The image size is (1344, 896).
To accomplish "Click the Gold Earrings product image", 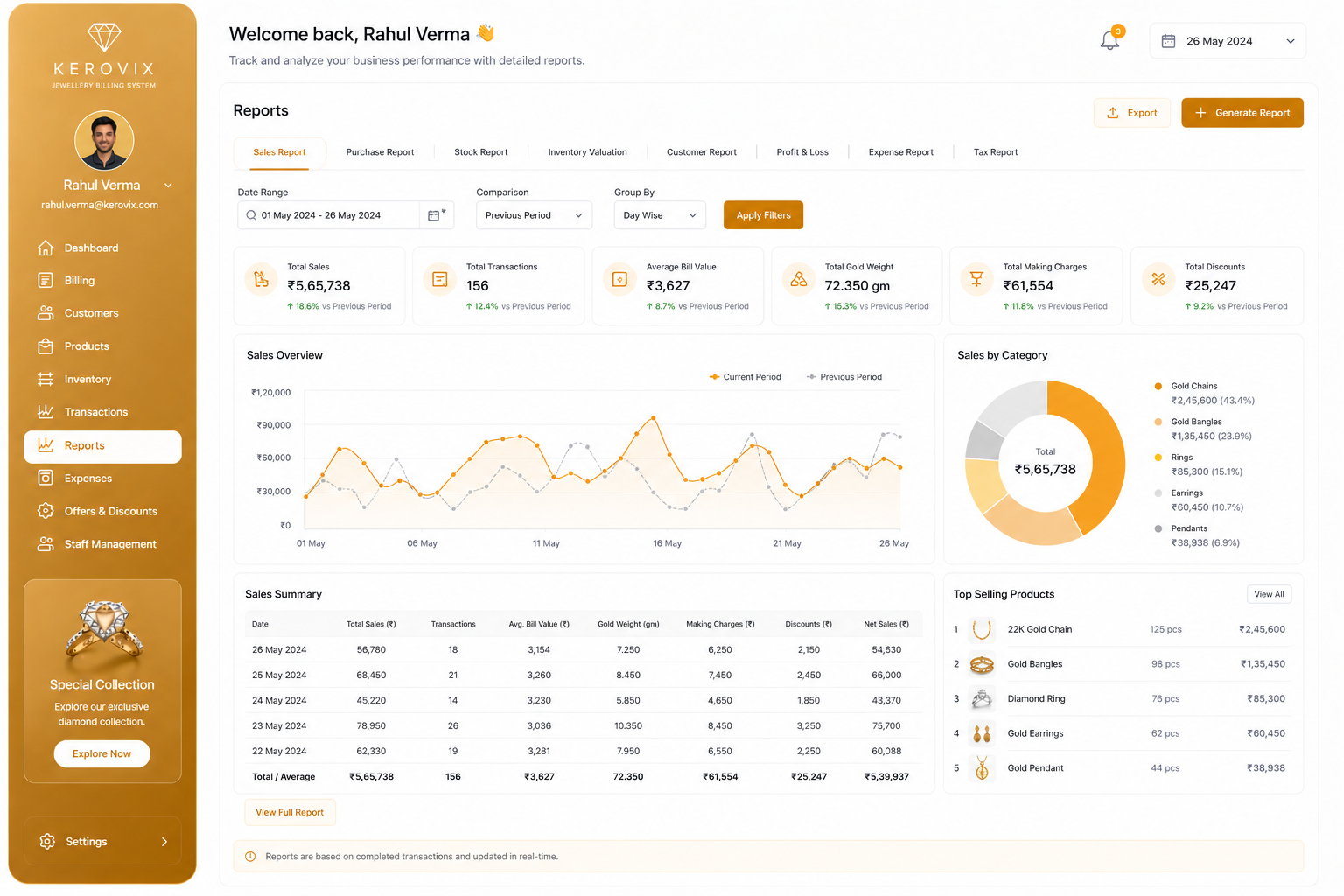I will click(982, 733).
